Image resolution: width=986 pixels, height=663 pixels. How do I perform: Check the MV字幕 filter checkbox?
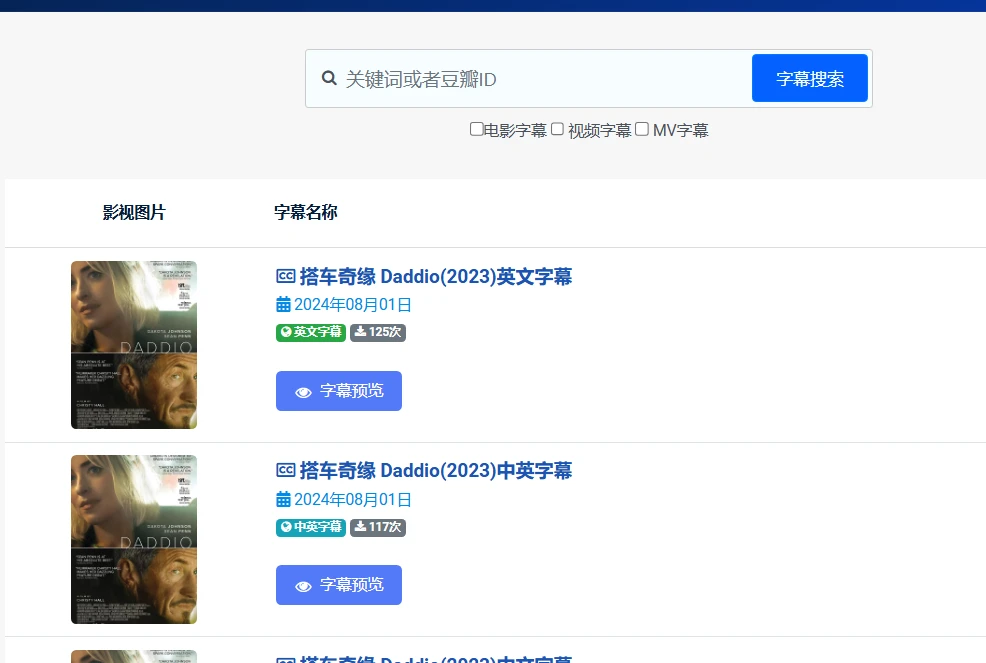[642, 129]
